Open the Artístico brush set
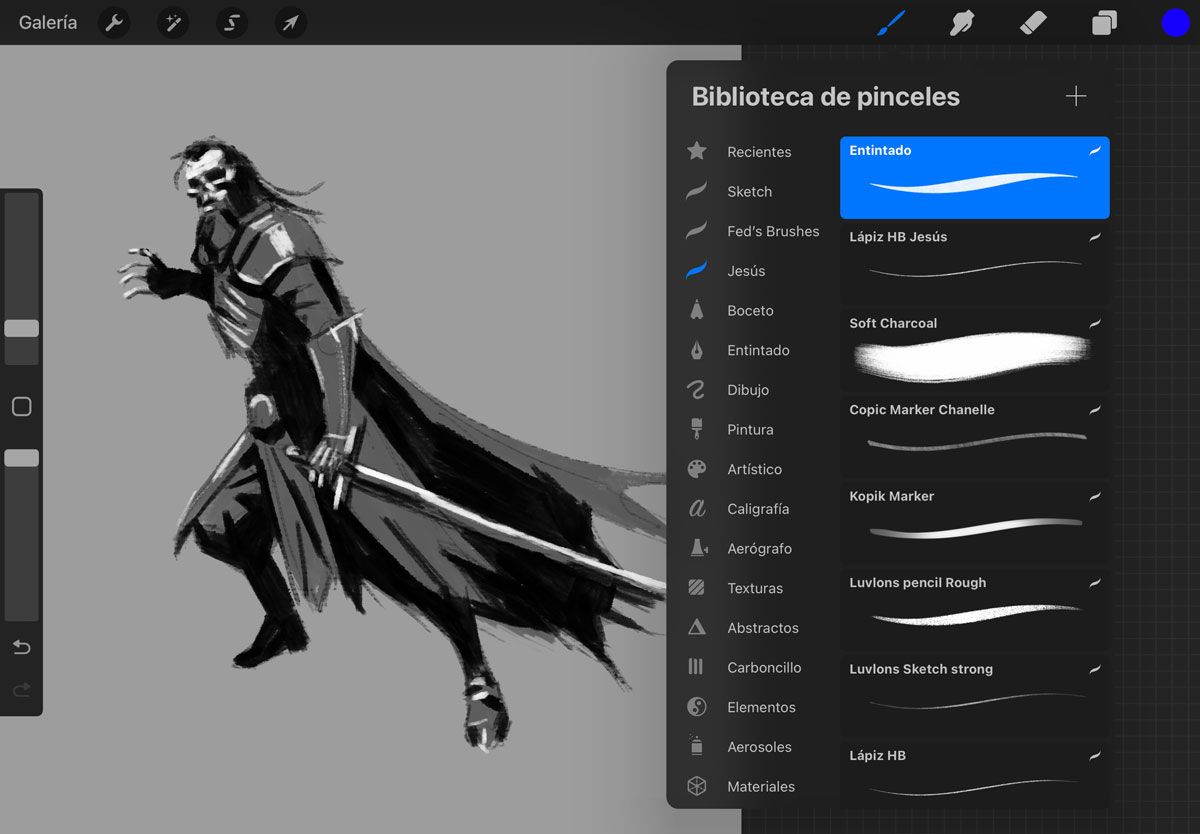Screen dimensions: 1200x834 click(x=754, y=469)
